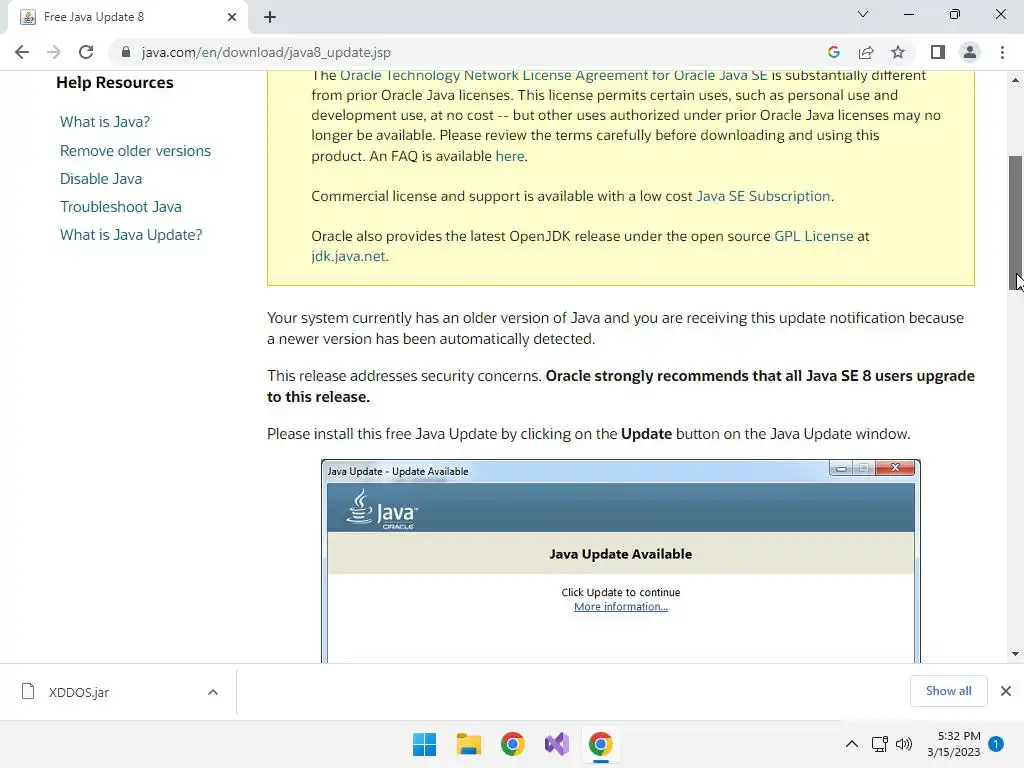Close the downloads bar
1024x768 pixels.
[1006, 691]
